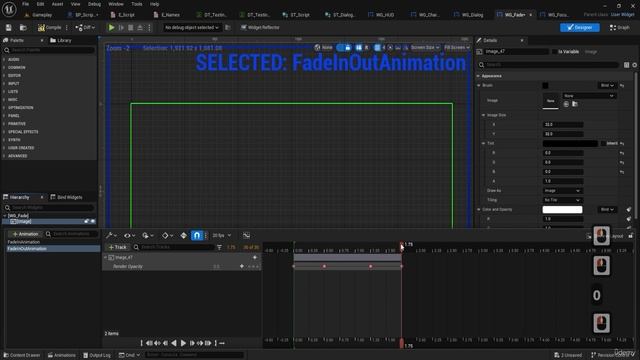
Task: Switch to Graph mode
Action: point(620,27)
